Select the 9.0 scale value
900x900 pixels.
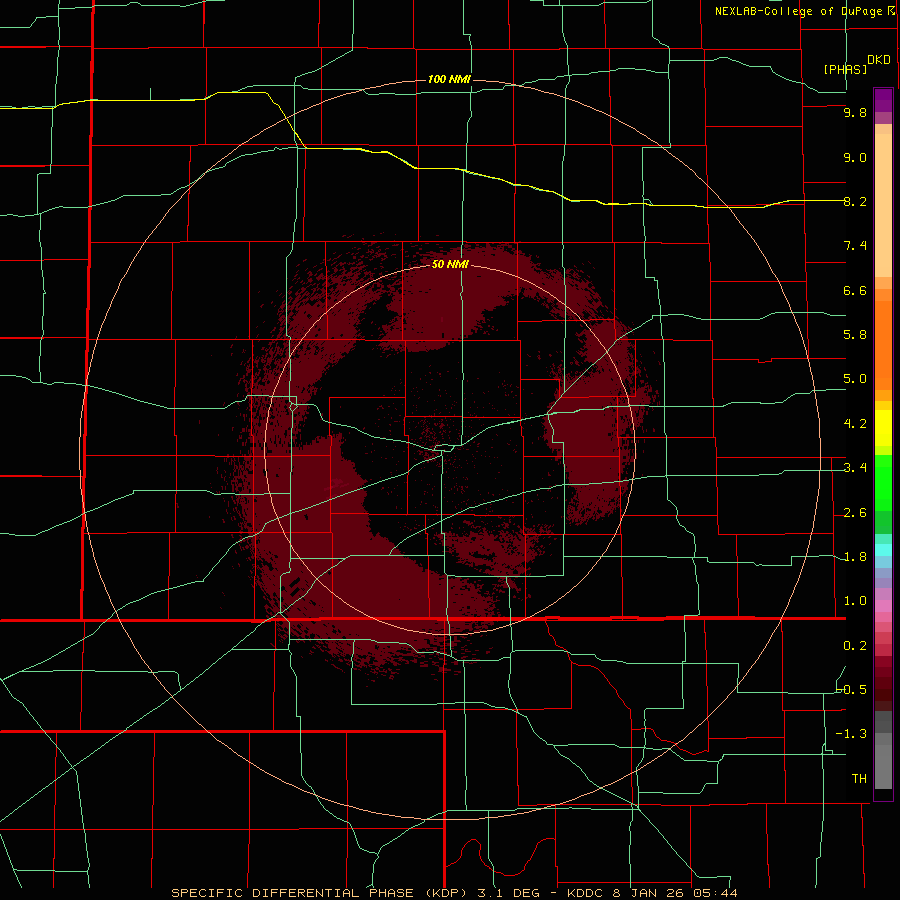pyautogui.click(x=855, y=157)
